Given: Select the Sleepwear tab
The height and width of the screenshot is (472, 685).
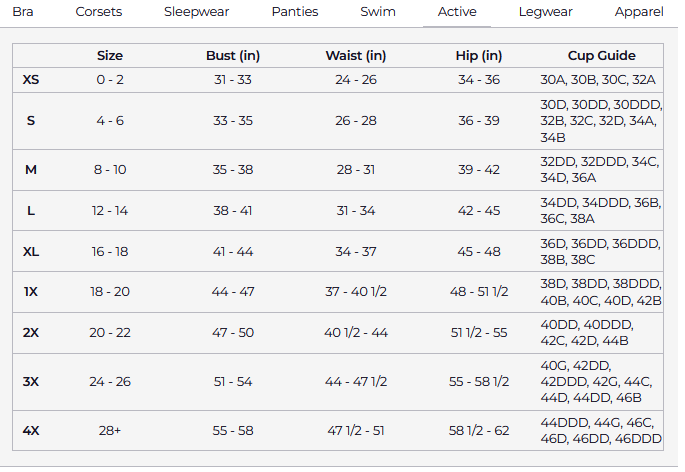Looking at the screenshot, I should (x=197, y=12).
